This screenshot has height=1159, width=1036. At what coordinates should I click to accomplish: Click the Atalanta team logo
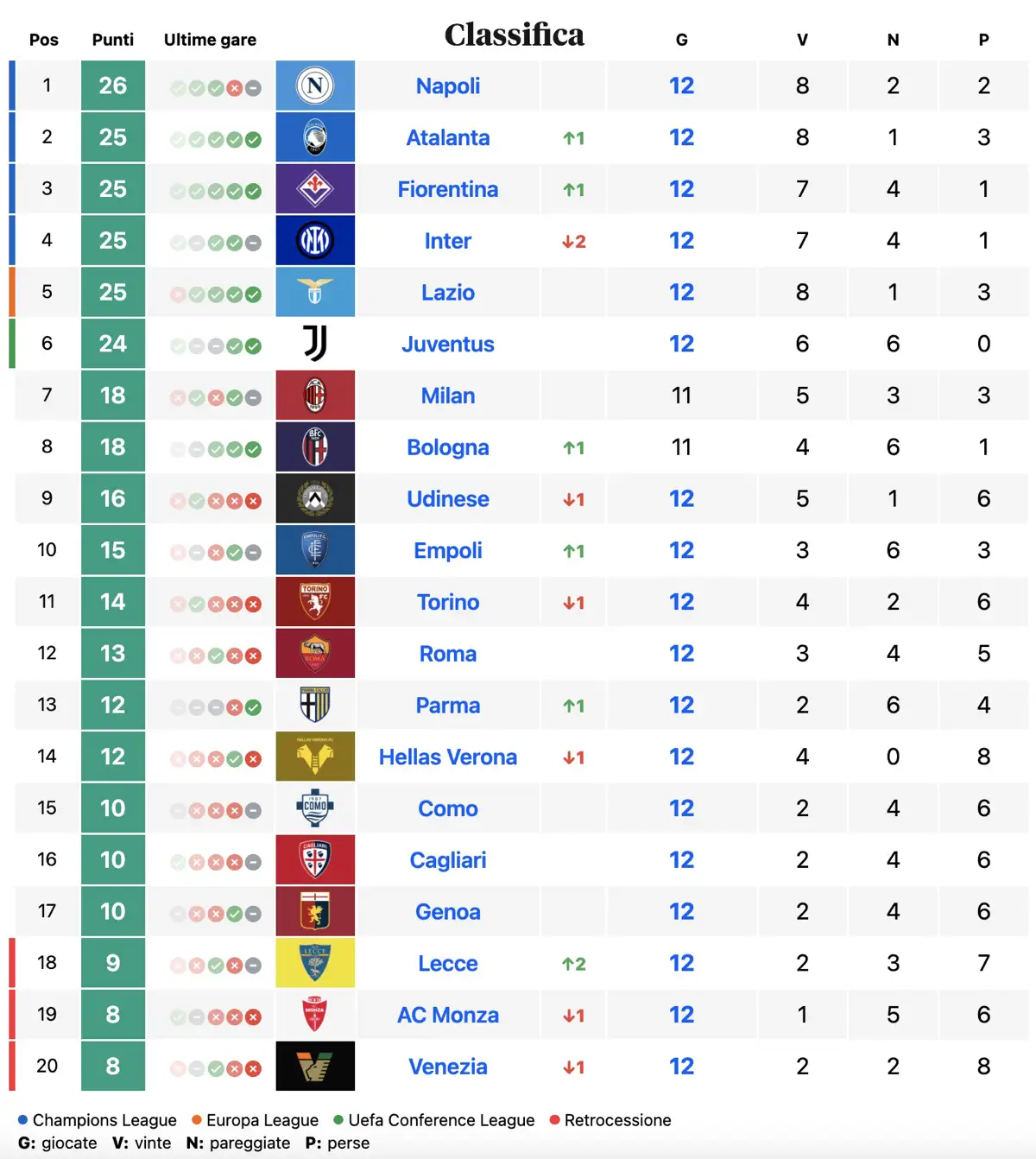click(x=315, y=137)
